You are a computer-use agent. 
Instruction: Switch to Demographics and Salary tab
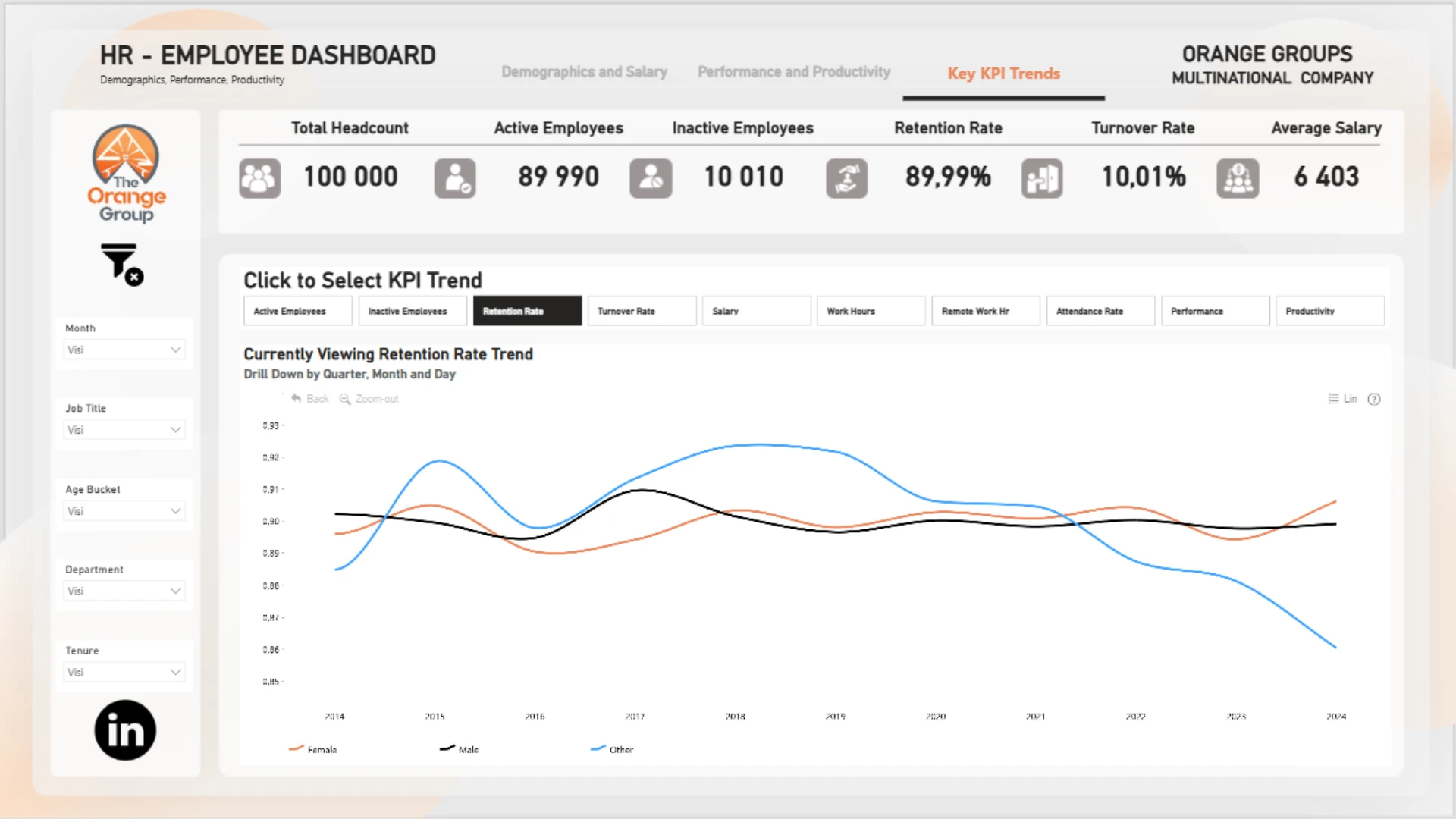pyautogui.click(x=584, y=72)
